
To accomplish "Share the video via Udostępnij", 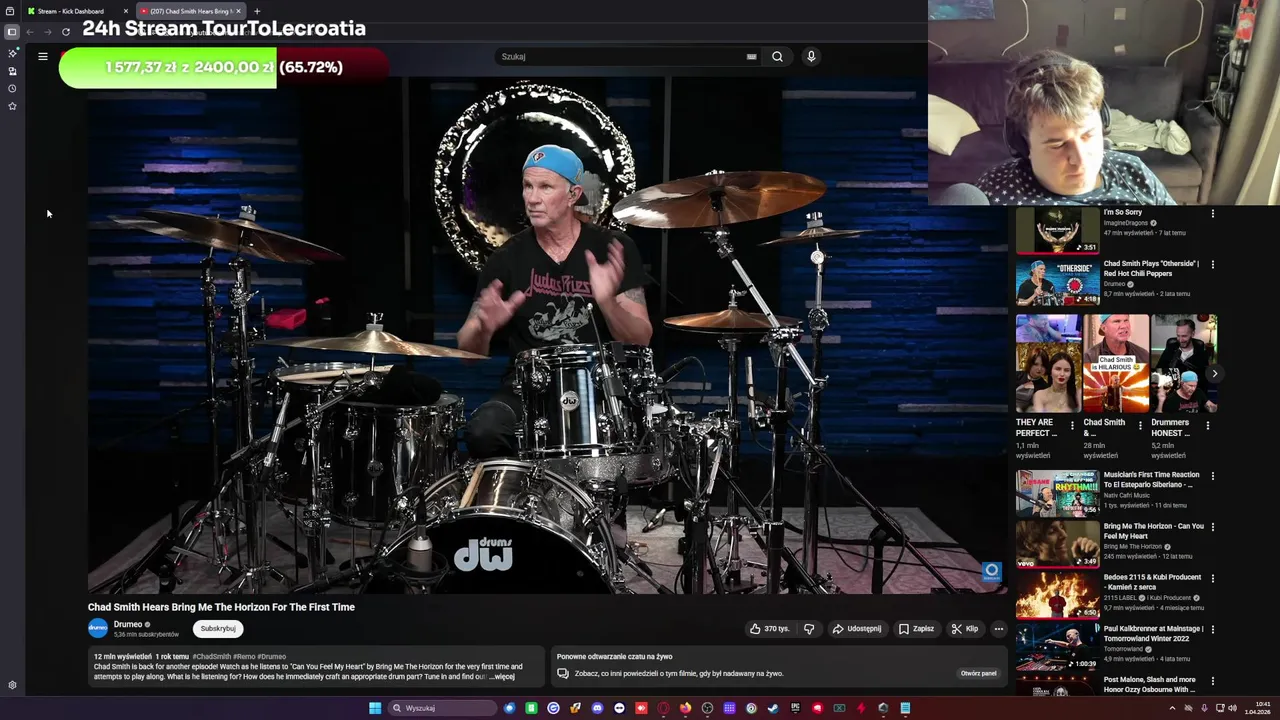I will (x=857, y=629).
